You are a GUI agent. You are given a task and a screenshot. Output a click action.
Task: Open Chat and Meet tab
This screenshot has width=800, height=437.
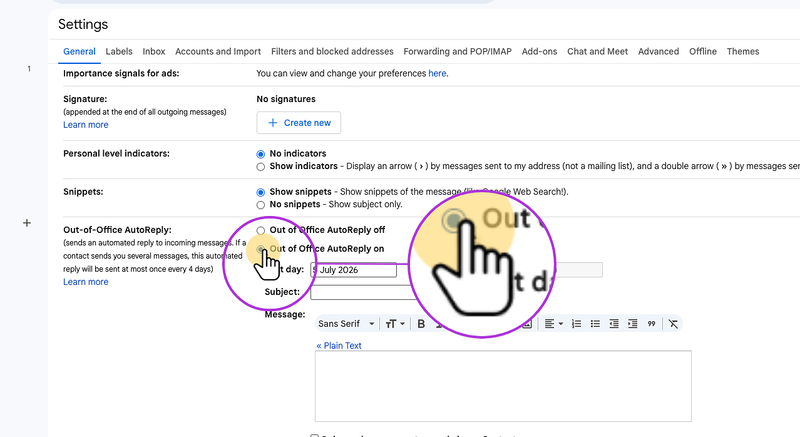(x=597, y=52)
